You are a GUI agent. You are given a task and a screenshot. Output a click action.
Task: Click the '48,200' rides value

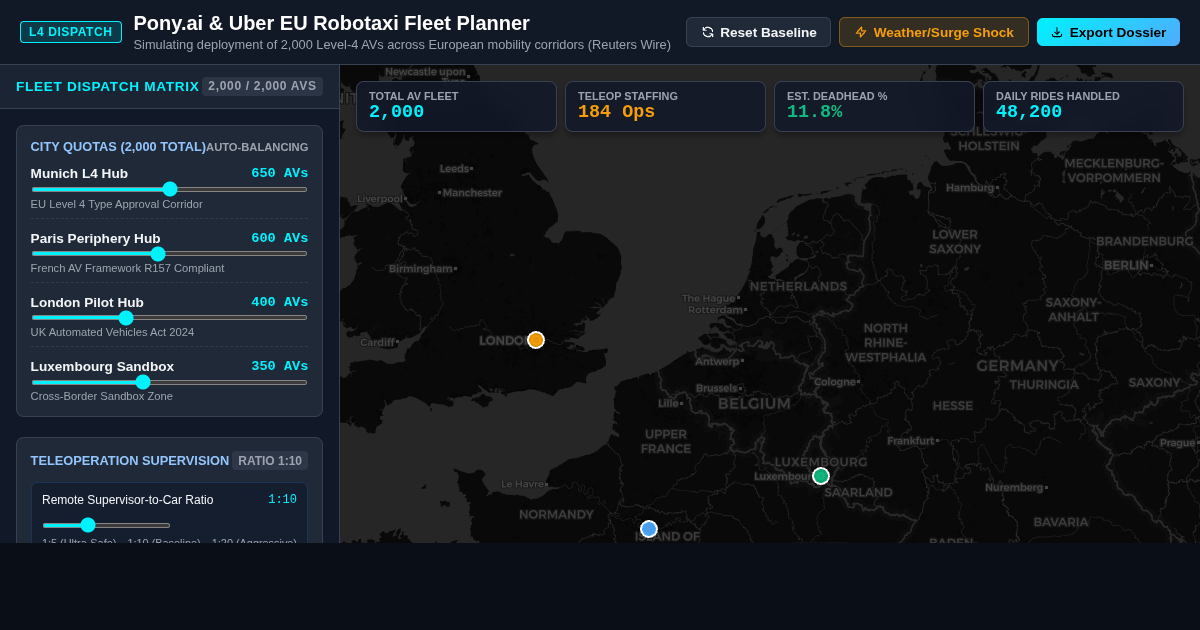pos(1029,112)
